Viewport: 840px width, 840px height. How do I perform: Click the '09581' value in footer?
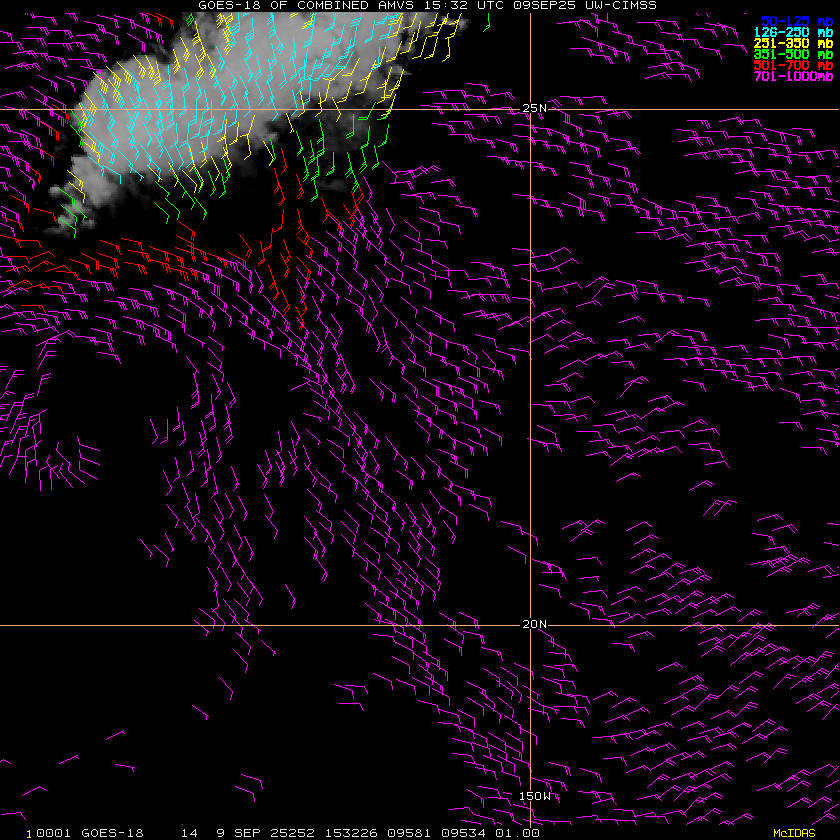tap(409, 833)
